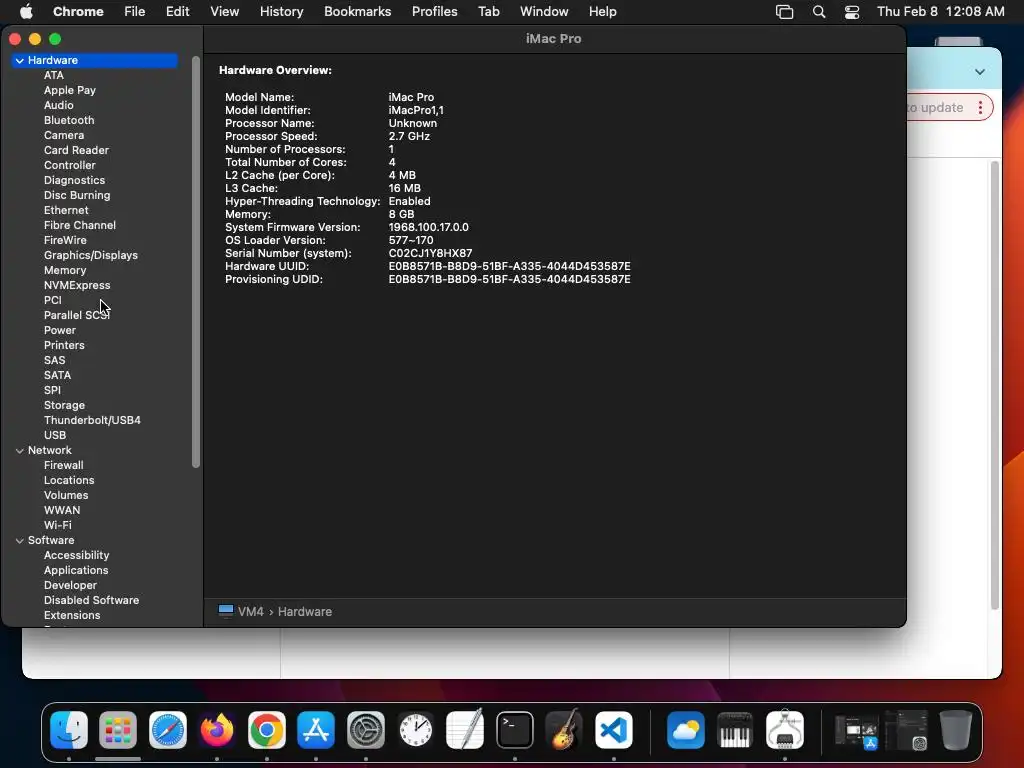Open the piano keyboard app in dock
Image resolution: width=1024 pixels, height=768 pixels.
(735, 729)
